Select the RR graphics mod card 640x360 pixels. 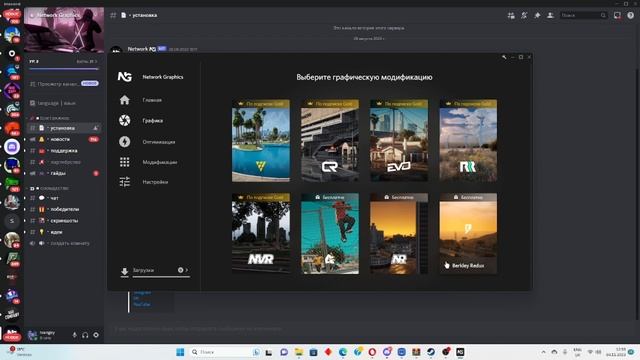click(x=468, y=140)
